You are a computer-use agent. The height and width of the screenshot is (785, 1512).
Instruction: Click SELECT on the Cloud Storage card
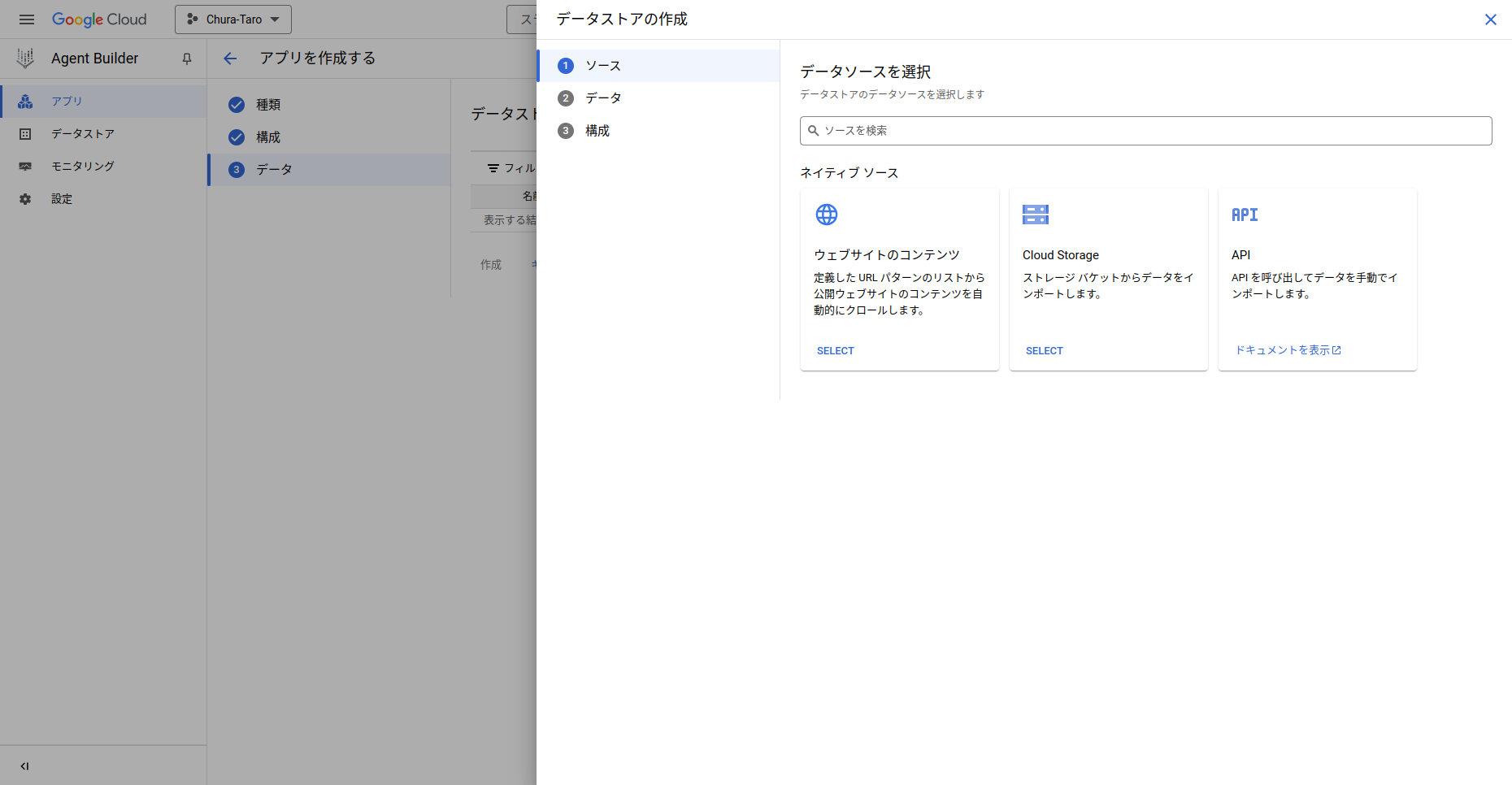(1045, 351)
